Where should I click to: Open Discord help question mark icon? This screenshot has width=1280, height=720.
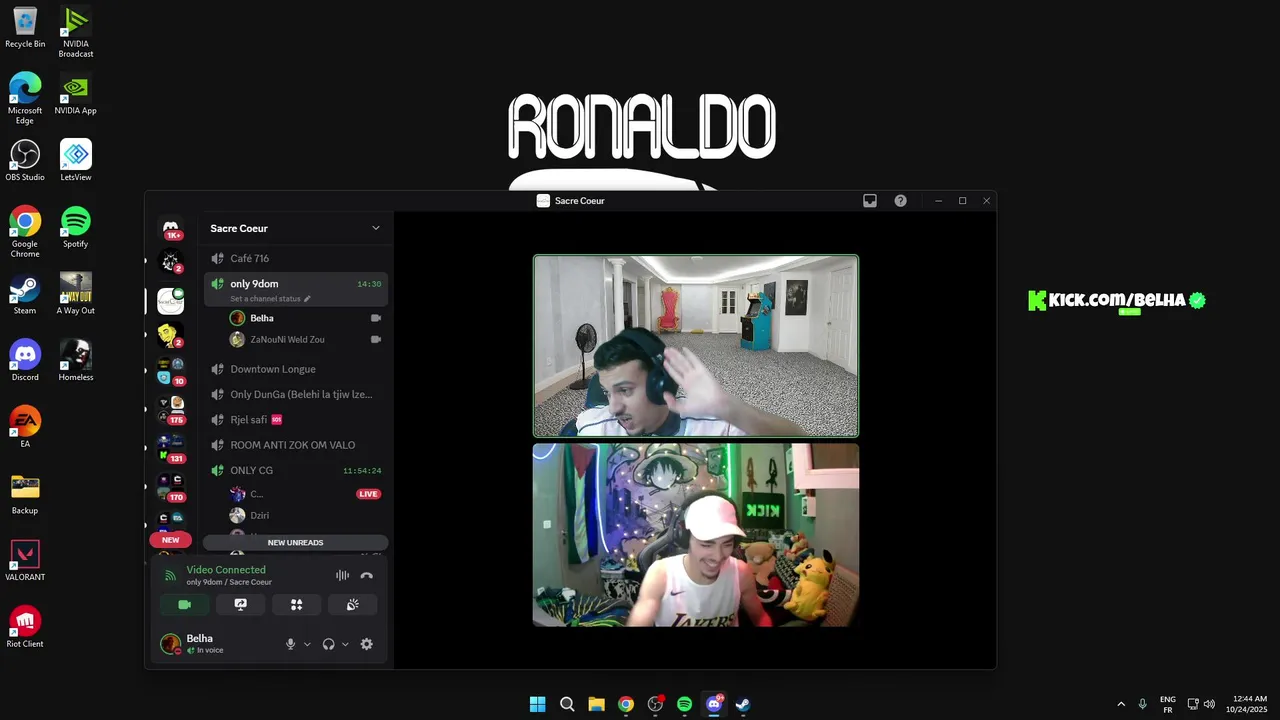pyautogui.click(x=900, y=200)
